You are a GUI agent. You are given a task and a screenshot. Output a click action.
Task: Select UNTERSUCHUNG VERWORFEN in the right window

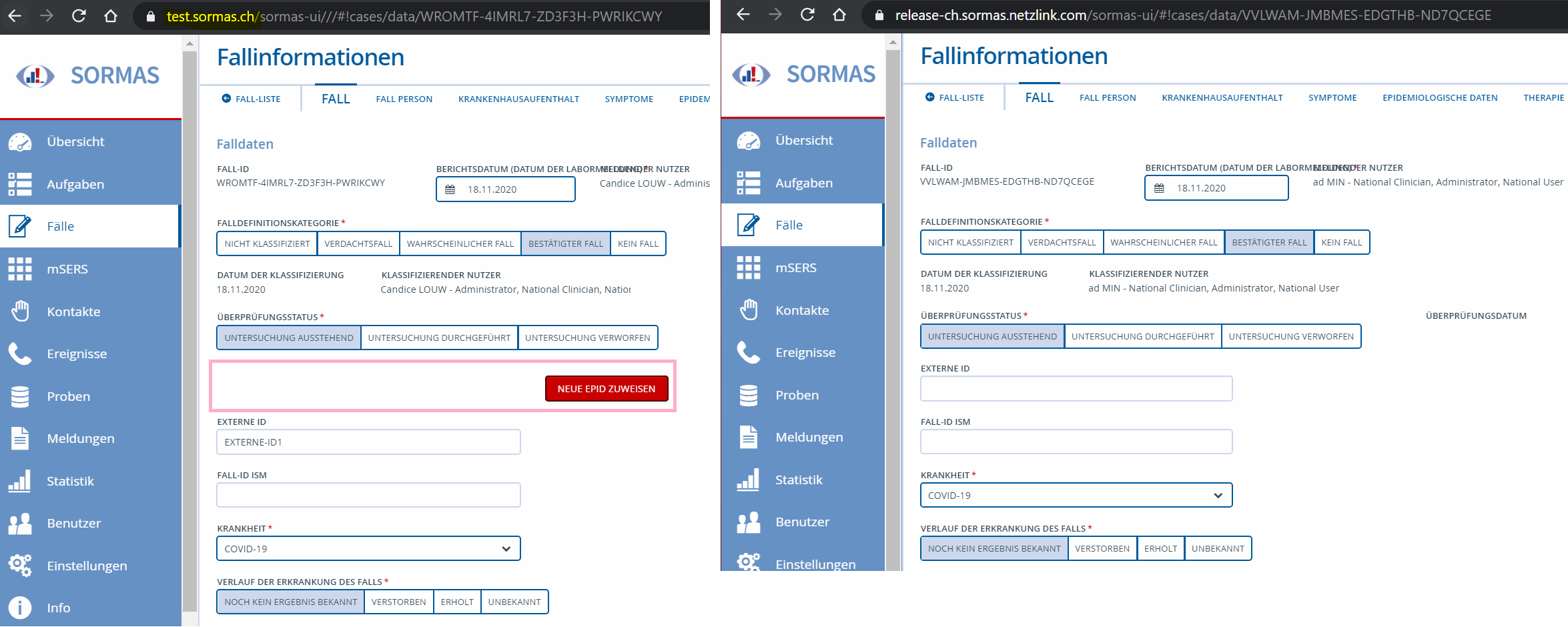click(x=1291, y=336)
